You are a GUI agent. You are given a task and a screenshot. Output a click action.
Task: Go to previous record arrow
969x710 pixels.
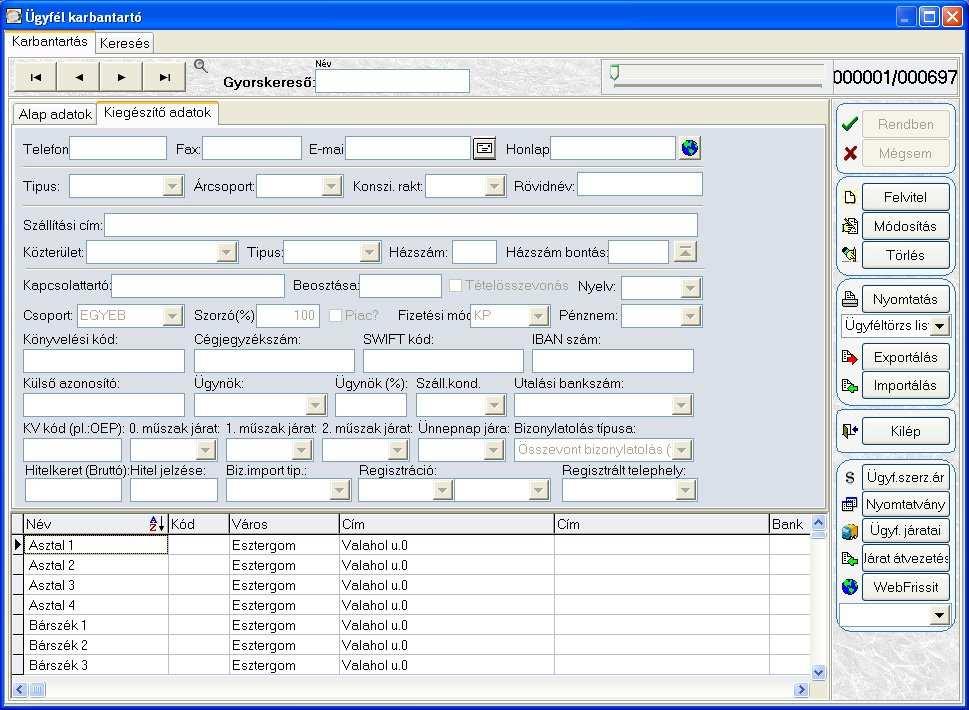tap(78, 77)
